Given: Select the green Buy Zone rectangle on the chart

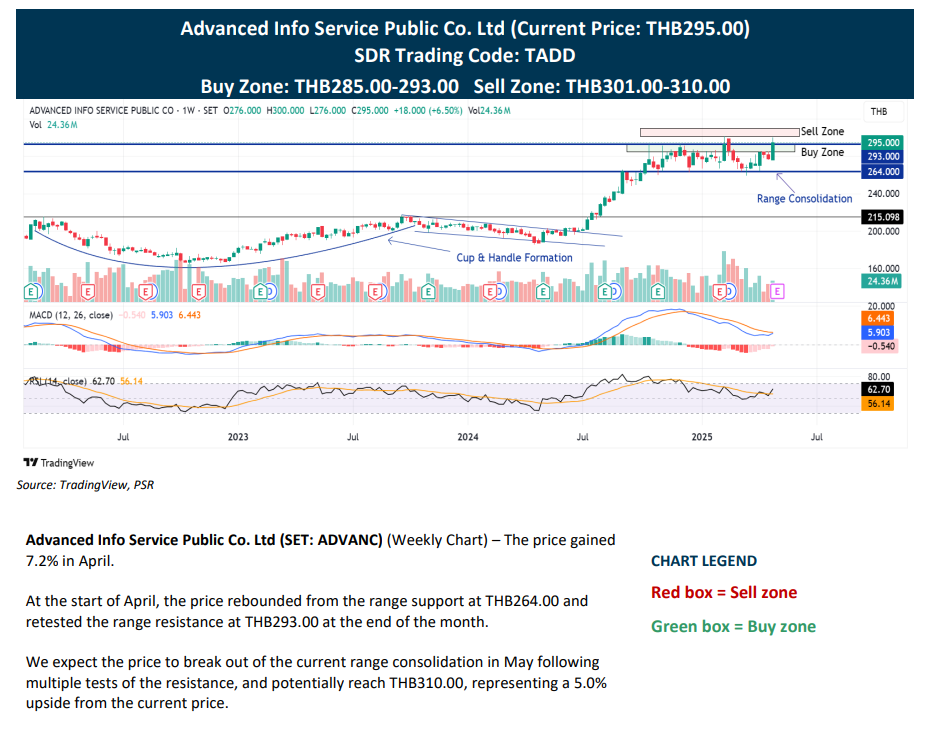Looking at the screenshot, I should click(x=711, y=148).
